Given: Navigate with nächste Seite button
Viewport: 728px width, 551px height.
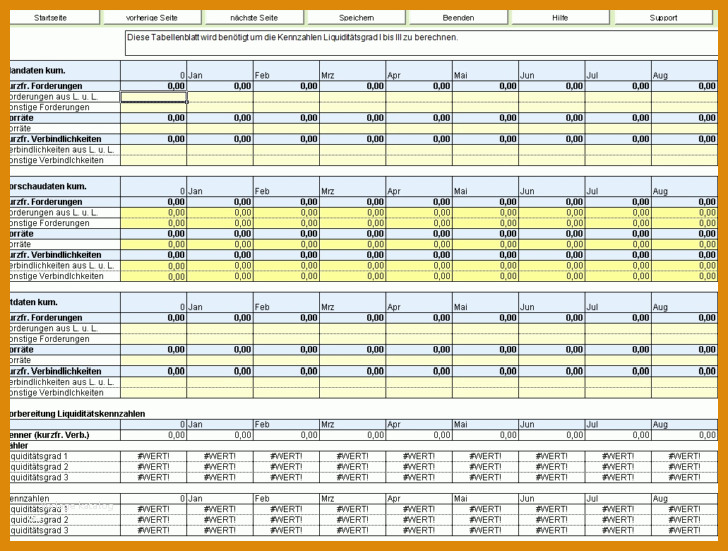Looking at the screenshot, I should click(254, 18).
